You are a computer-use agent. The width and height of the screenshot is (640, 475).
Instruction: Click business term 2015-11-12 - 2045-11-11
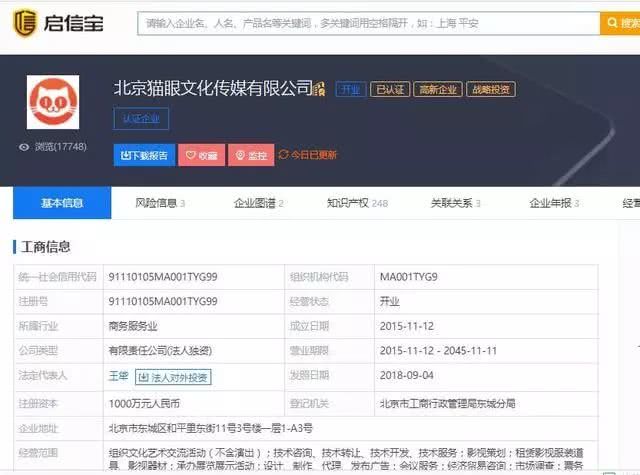[x=438, y=351]
